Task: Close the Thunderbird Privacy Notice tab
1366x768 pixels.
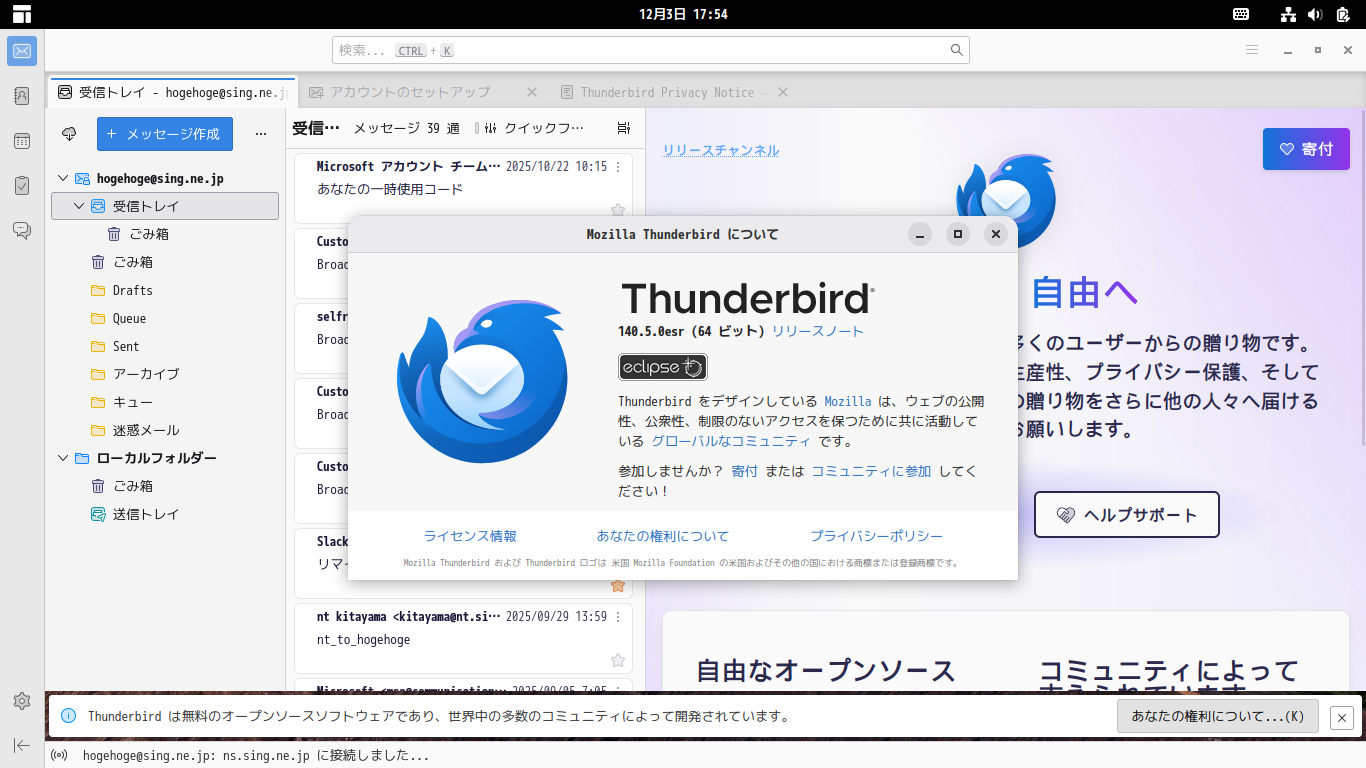Action: [783, 92]
